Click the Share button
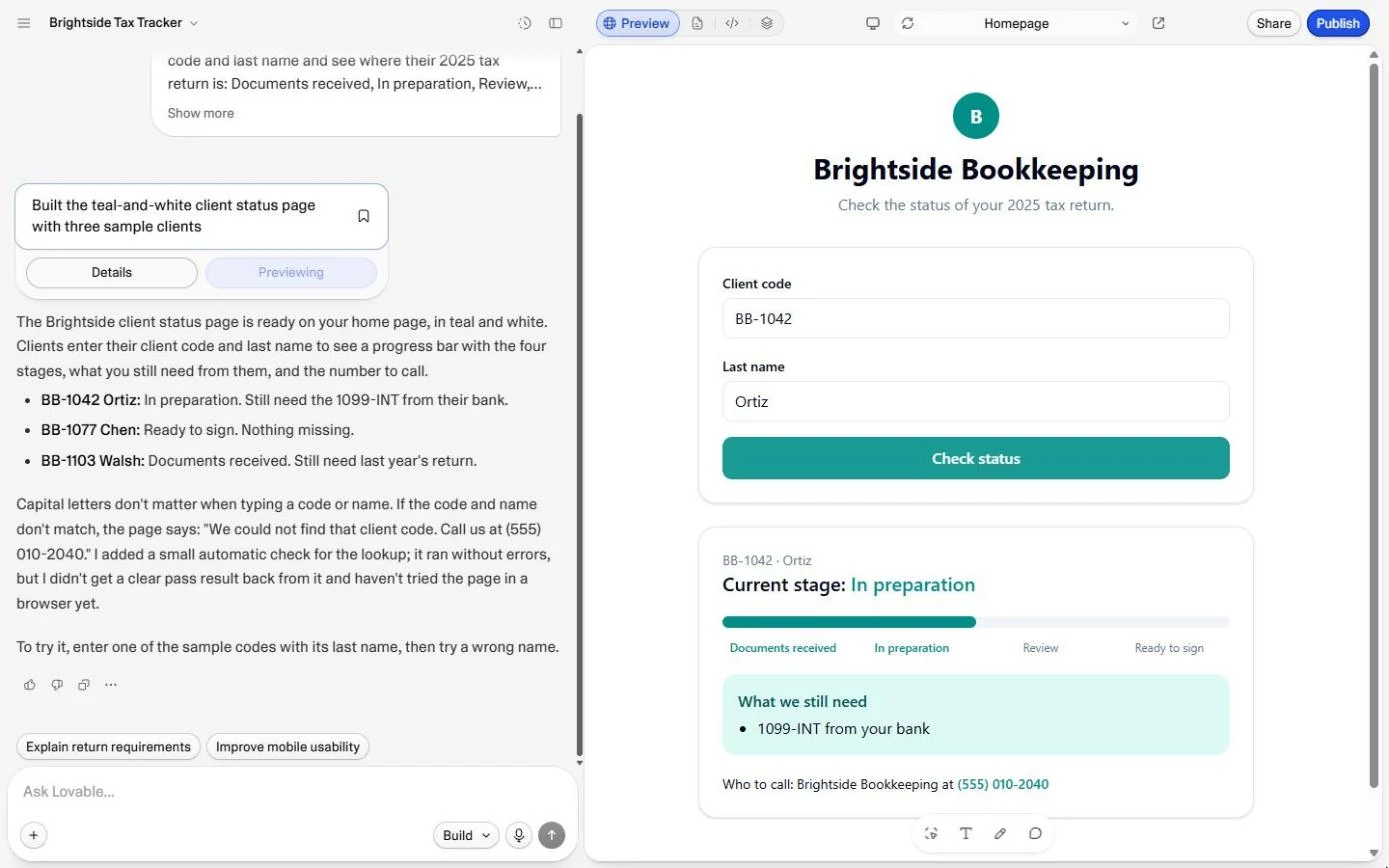Image resolution: width=1389 pixels, height=868 pixels. tap(1274, 23)
